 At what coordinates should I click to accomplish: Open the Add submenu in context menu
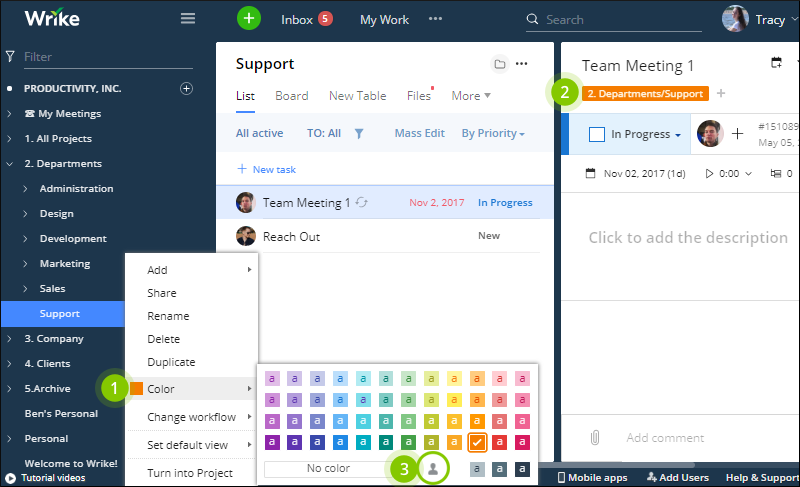coord(192,270)
